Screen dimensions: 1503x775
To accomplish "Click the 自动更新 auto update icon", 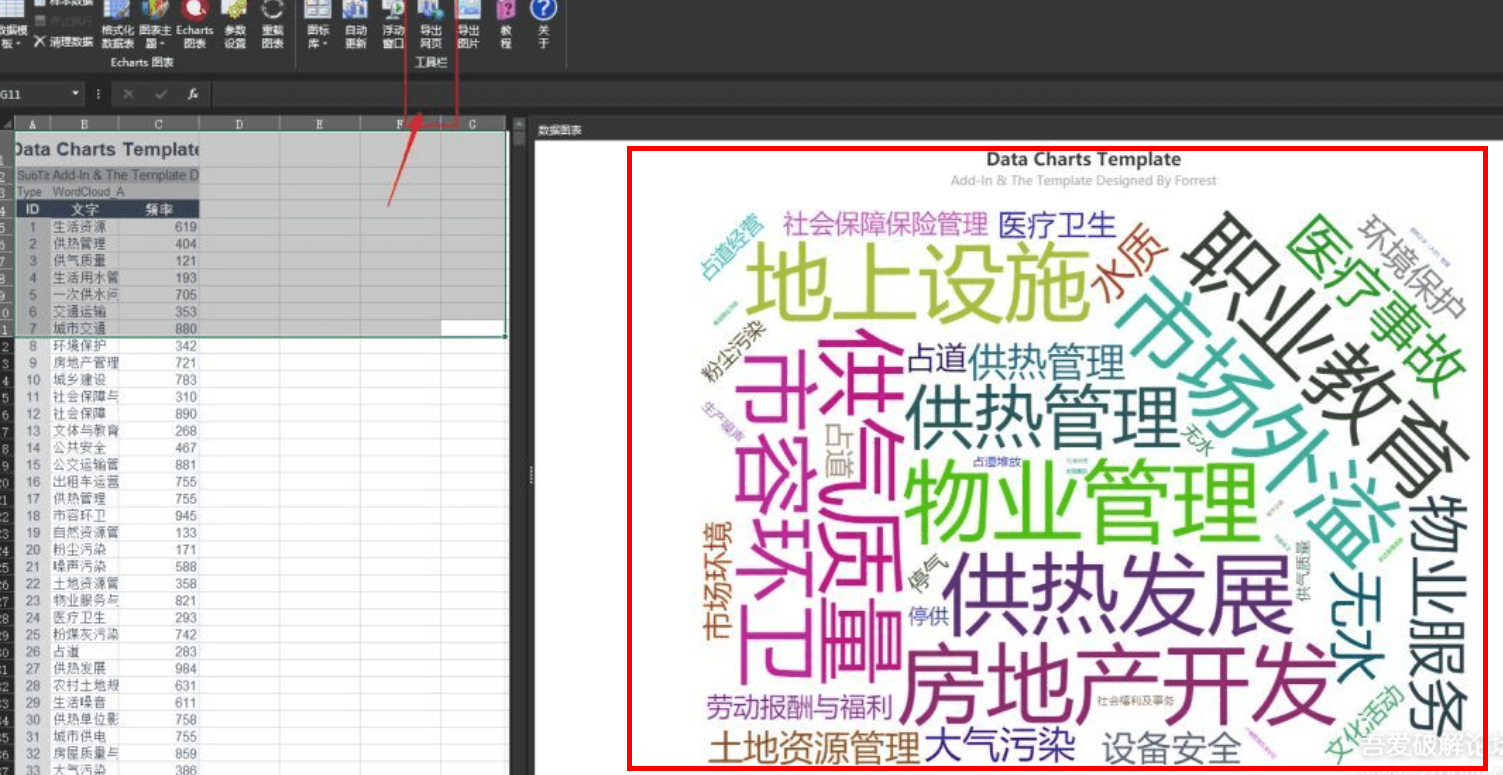I will [x=355, y=24].
